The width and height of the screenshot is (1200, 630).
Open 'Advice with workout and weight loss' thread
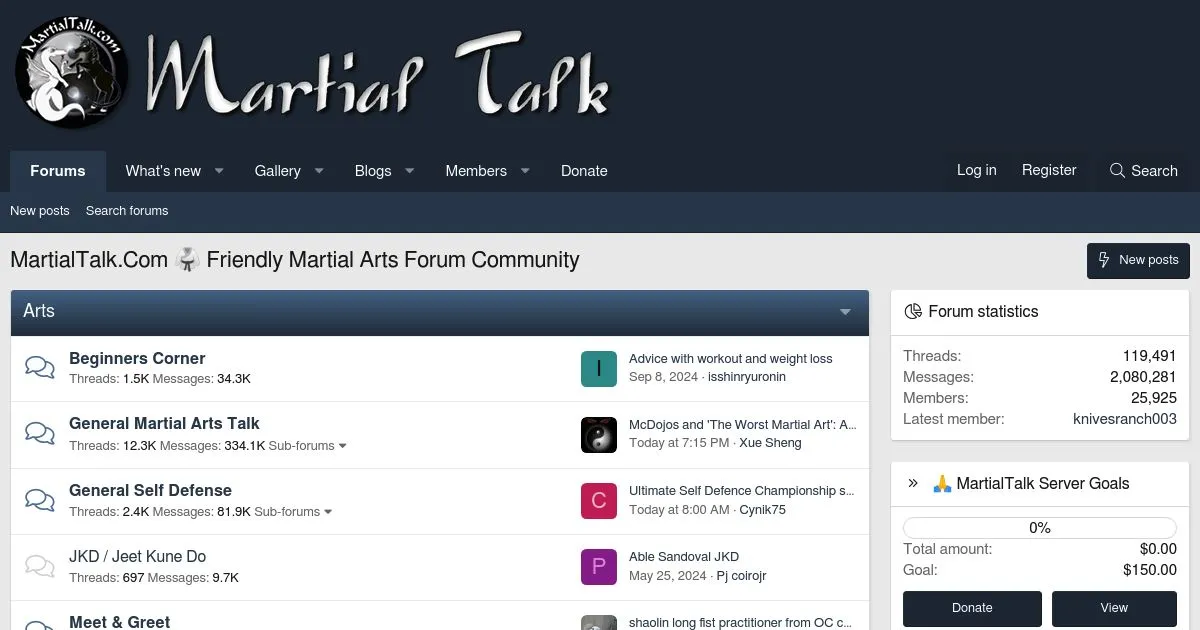tap(730, 359)
